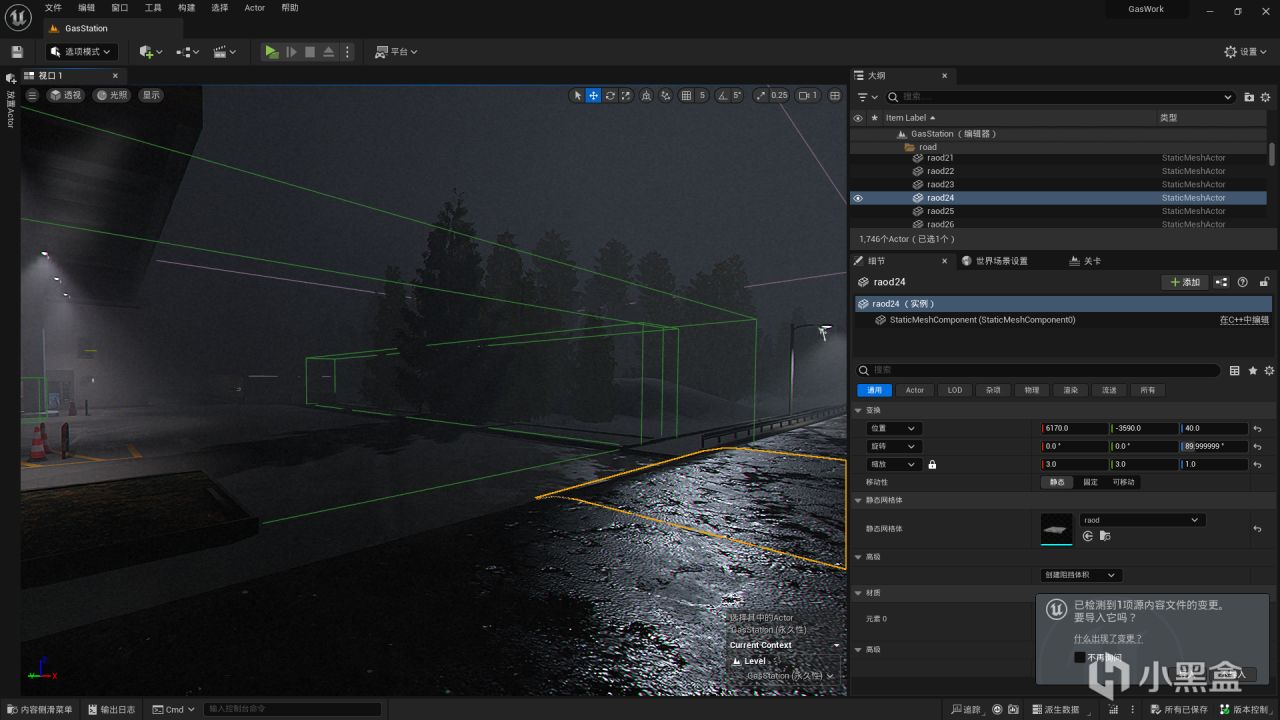Toggle grid snapping icon in viewport
The width and height of the screenshot is (1280, 720).
point(686,96)
